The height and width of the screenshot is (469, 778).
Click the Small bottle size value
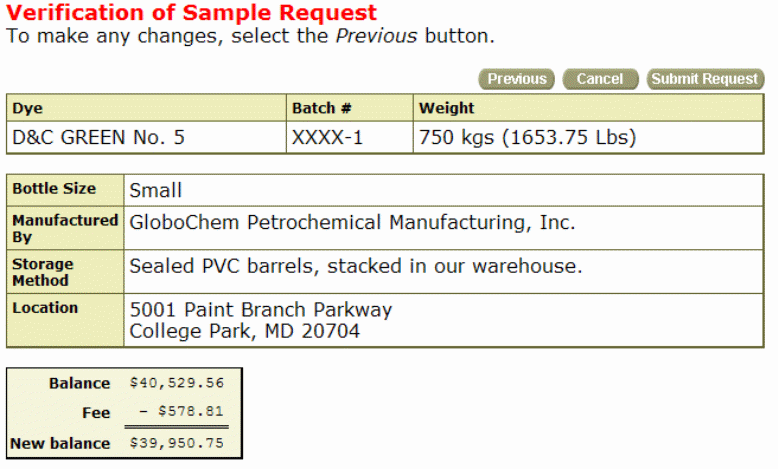[156, 190]
